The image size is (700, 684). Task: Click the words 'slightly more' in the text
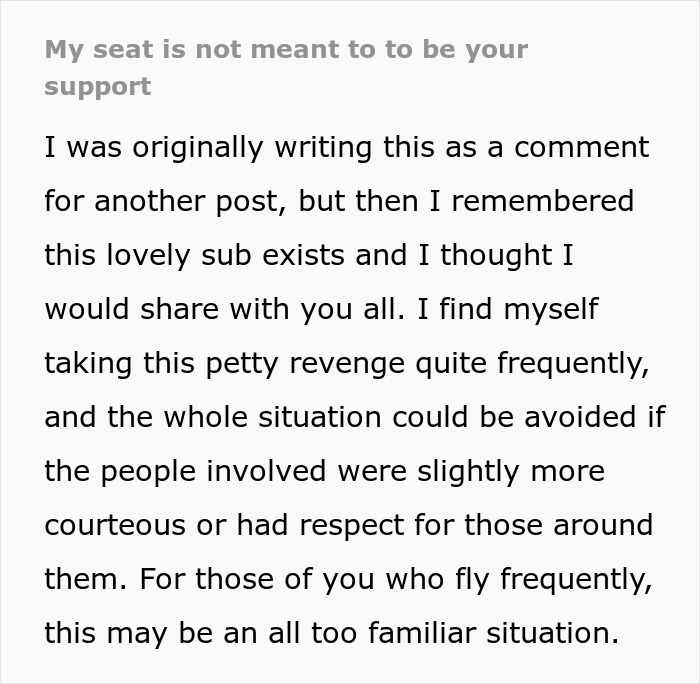[x=511, y=472]
